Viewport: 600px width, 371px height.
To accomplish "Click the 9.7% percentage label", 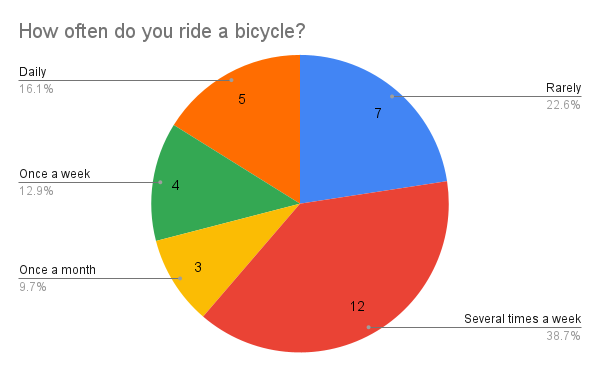I will coord(33,287).
